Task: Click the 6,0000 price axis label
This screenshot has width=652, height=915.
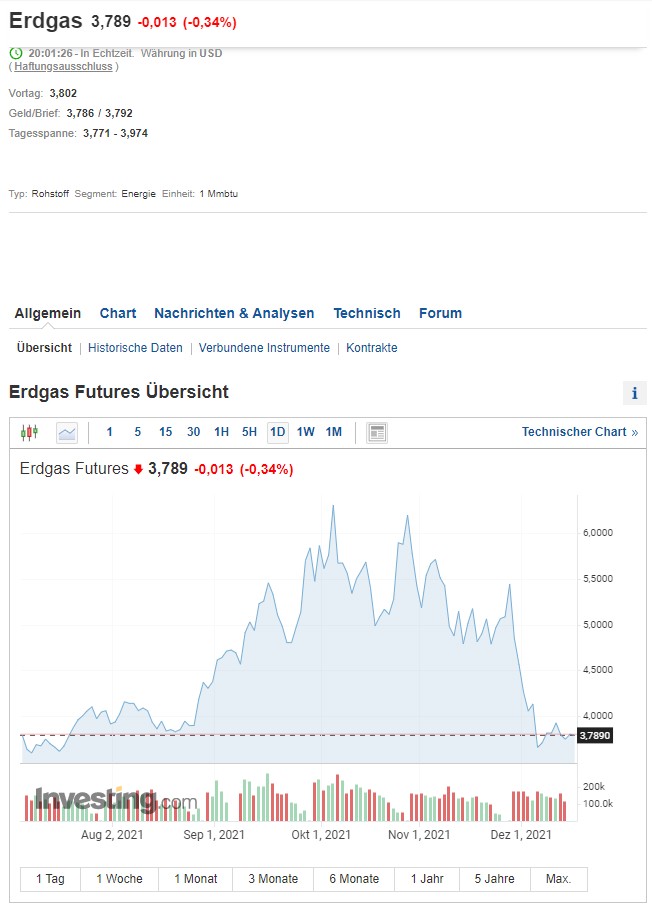Action: [x=598, y=533]
